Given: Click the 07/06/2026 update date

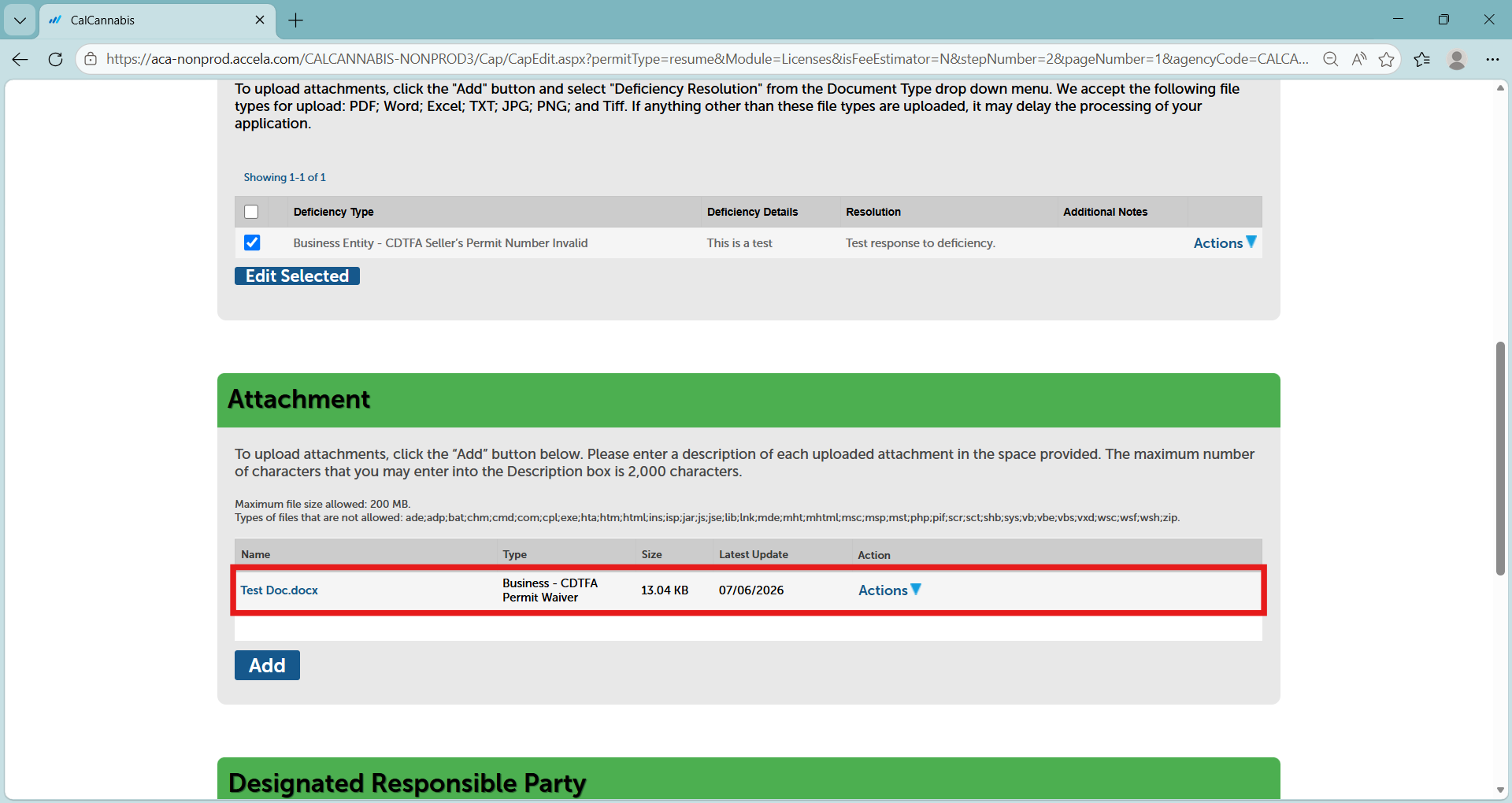Looking at the screenshot, I should click(750, 590).
